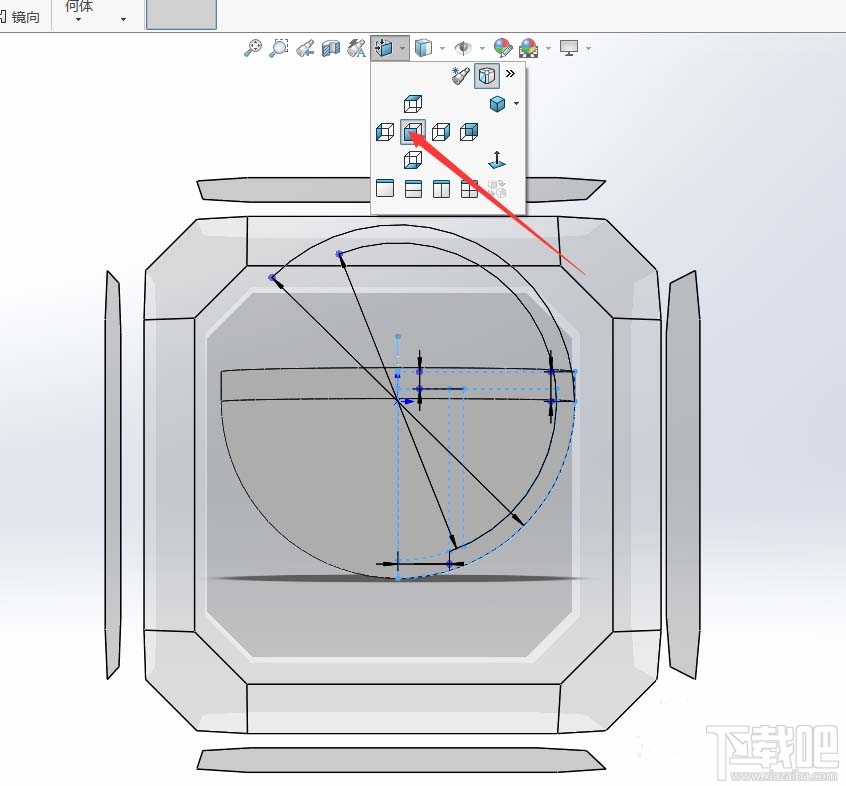Image resolution: width=846 pixels, height=786 pixels.
Task: Select the Front view cube in the flyout
Action: point(412,132)
